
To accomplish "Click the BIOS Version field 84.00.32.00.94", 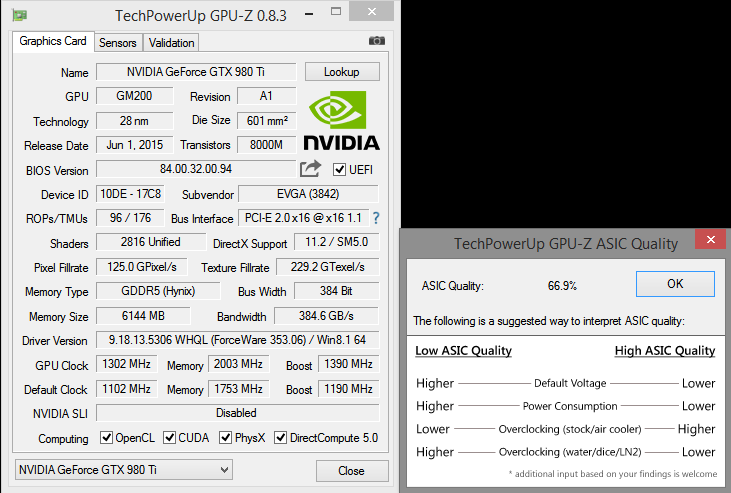I will (x=196, y=169).
